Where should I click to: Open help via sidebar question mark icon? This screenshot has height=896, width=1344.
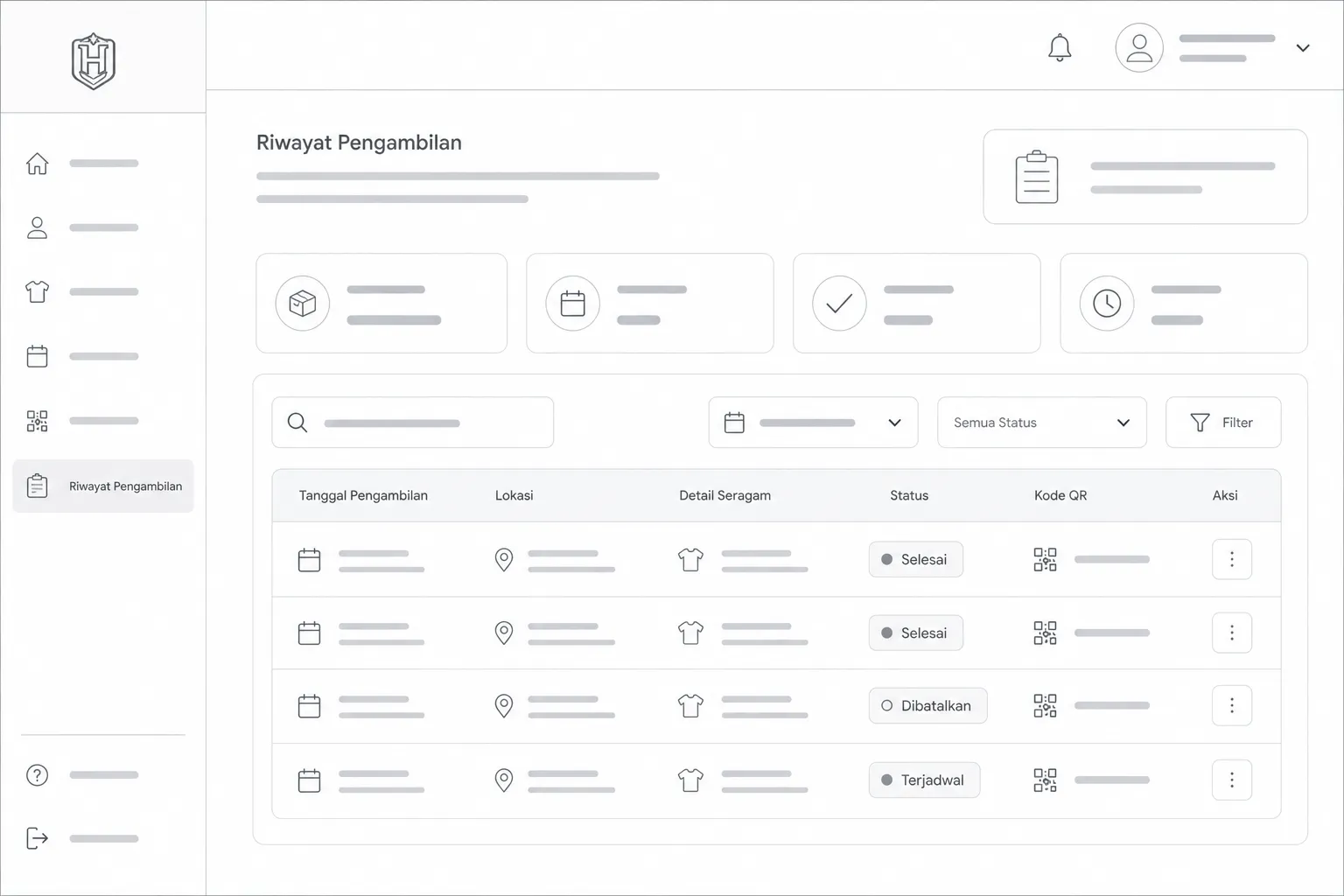[x=37, y=775]
